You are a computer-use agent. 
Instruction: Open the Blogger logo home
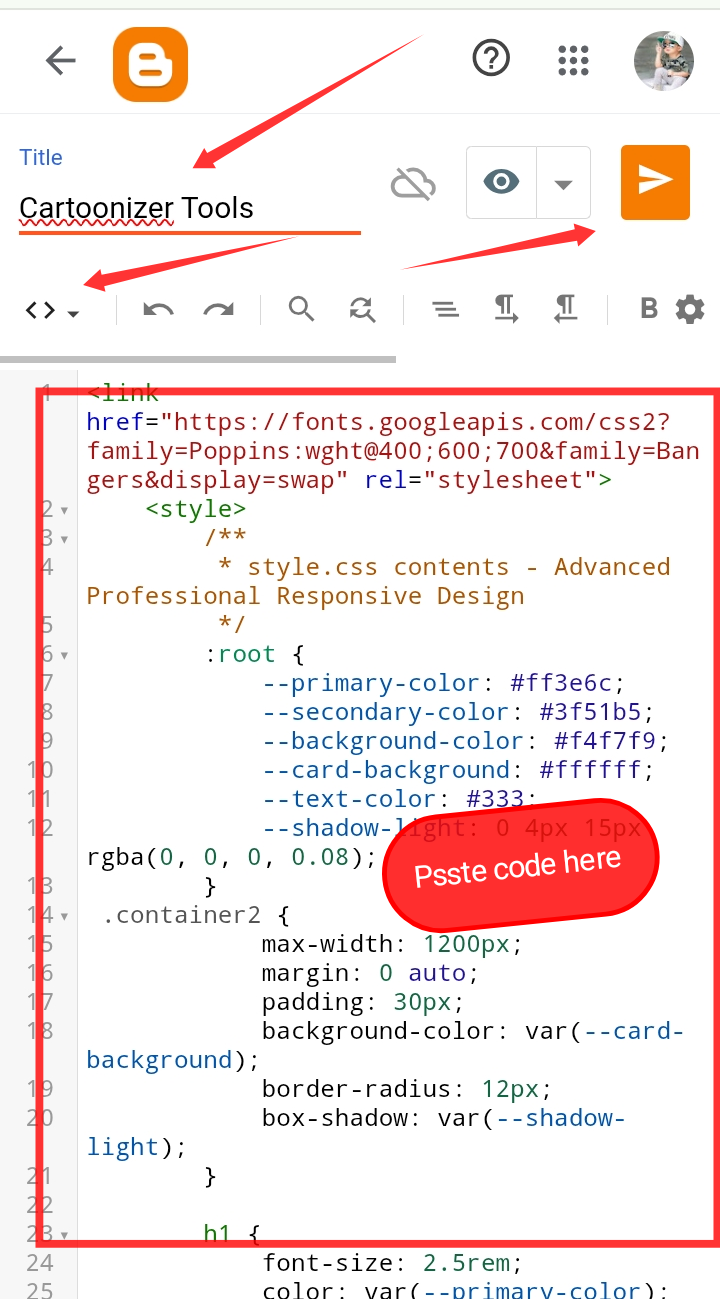click(150, 64)
